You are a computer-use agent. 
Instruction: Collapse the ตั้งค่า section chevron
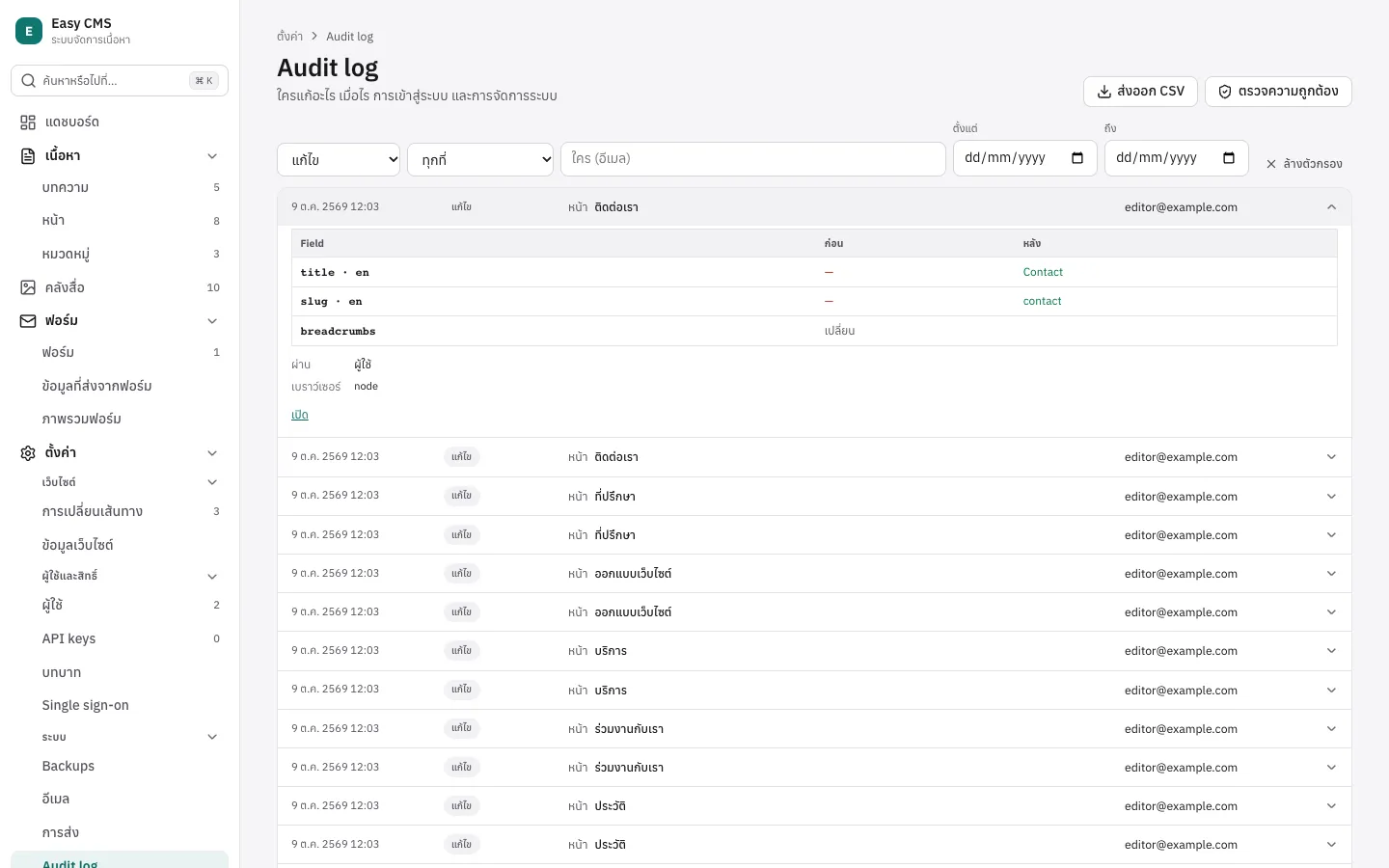(212, 452)
